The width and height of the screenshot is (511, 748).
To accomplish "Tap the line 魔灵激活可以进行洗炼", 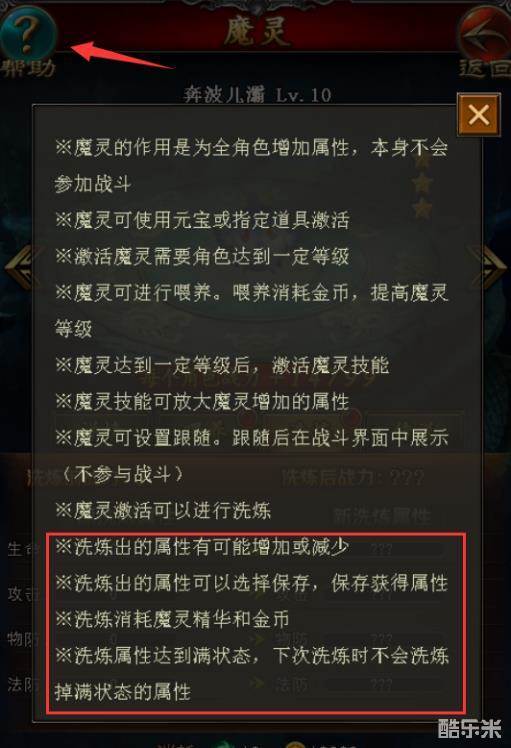I will coord(163,510).
